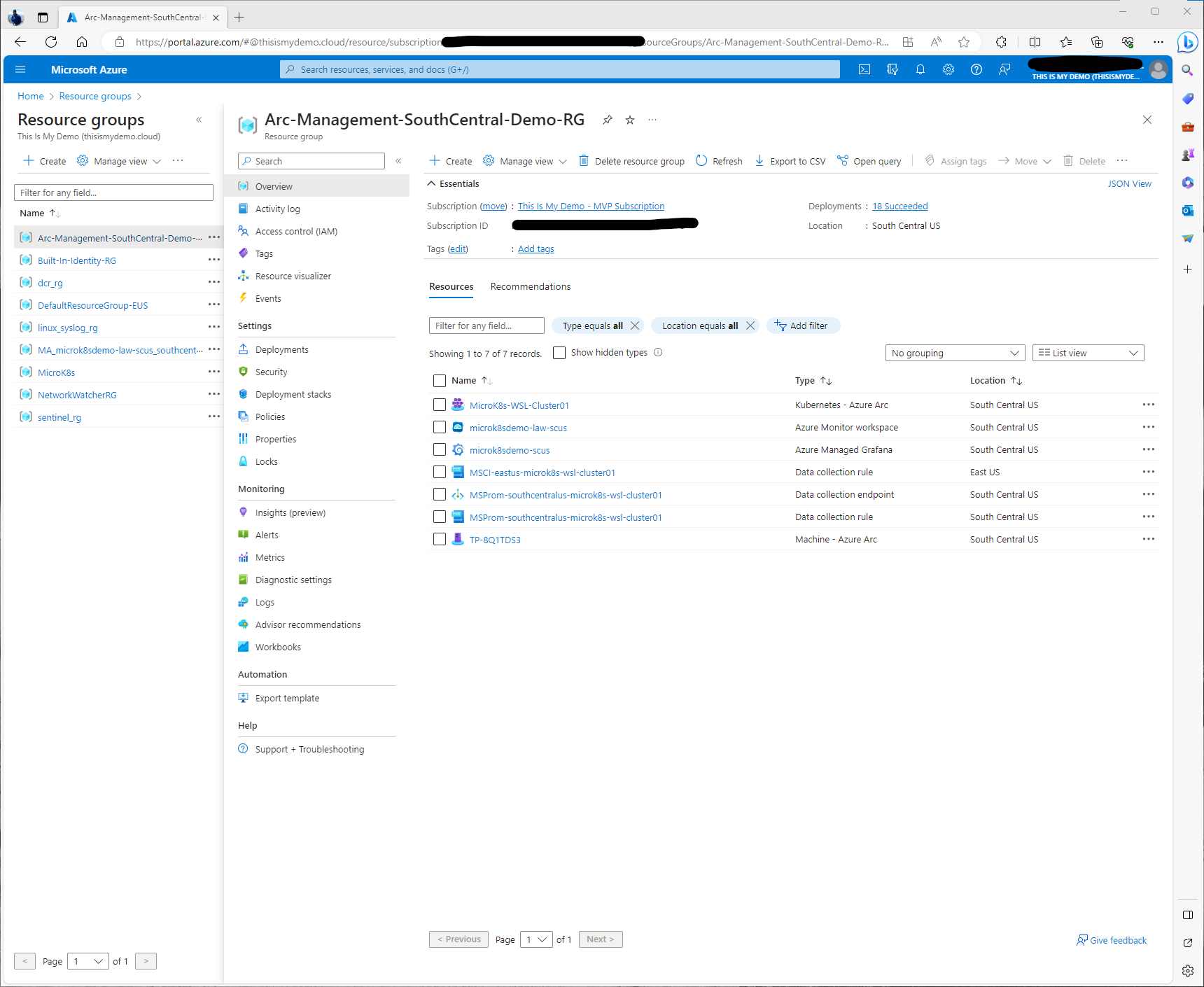The image size is (1204, 987).
Task: Open Access control (IAM) menu item
Action: 296,231
